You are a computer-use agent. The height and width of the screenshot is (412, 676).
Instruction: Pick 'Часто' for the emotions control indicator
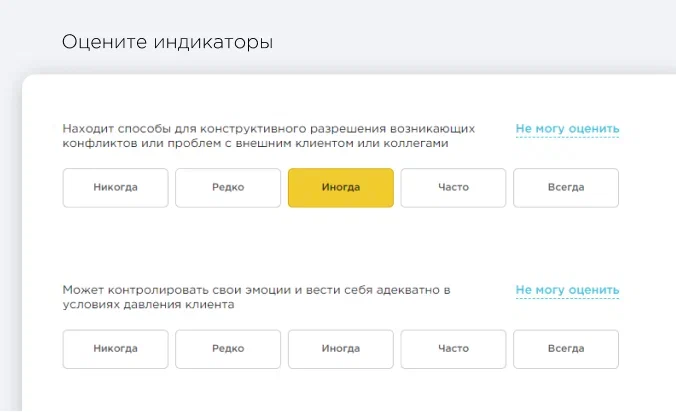pyautogui.click(x=453, y=349)
